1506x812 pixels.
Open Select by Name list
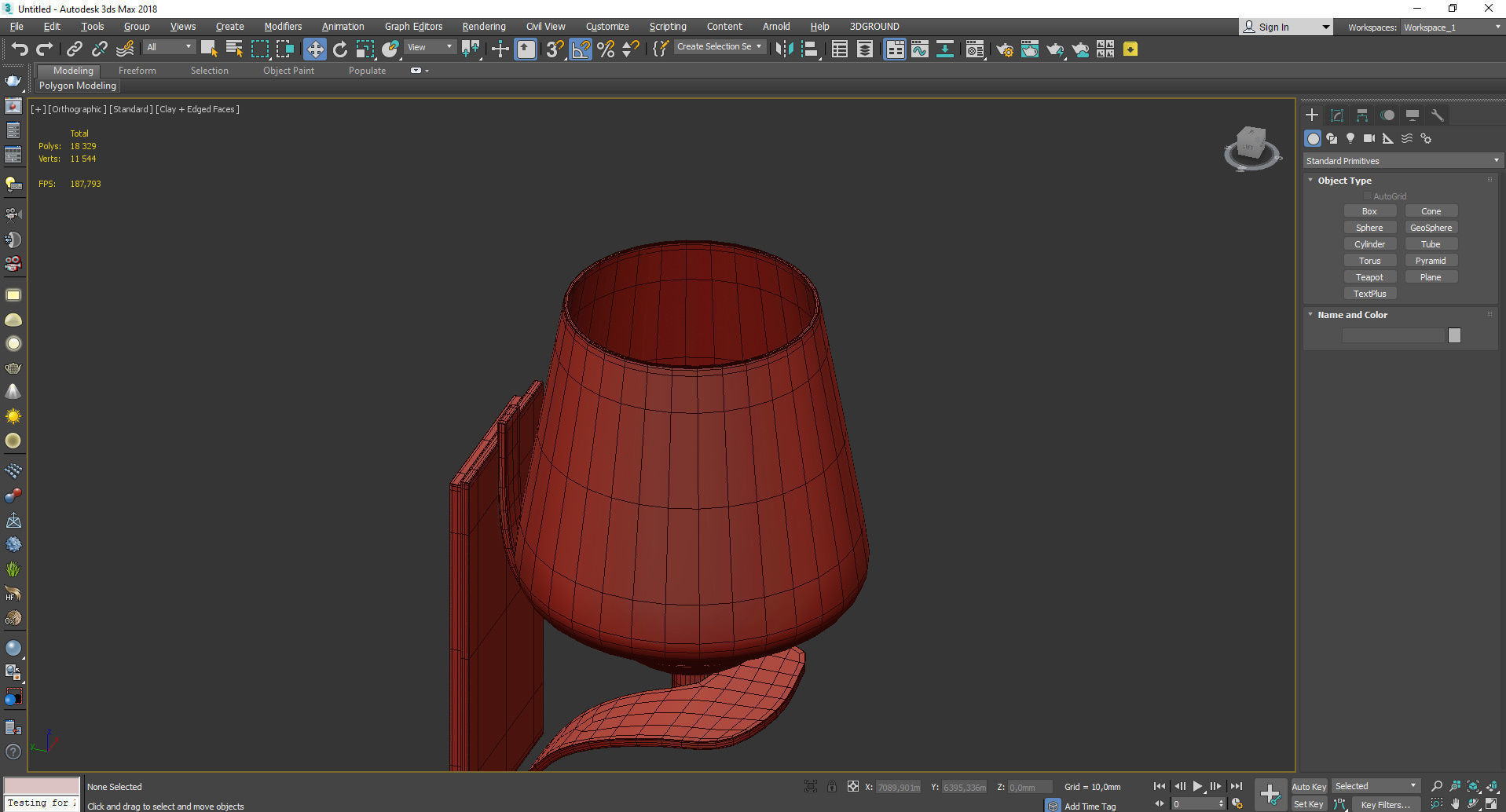pyautogui.click(x=233, y=49)
